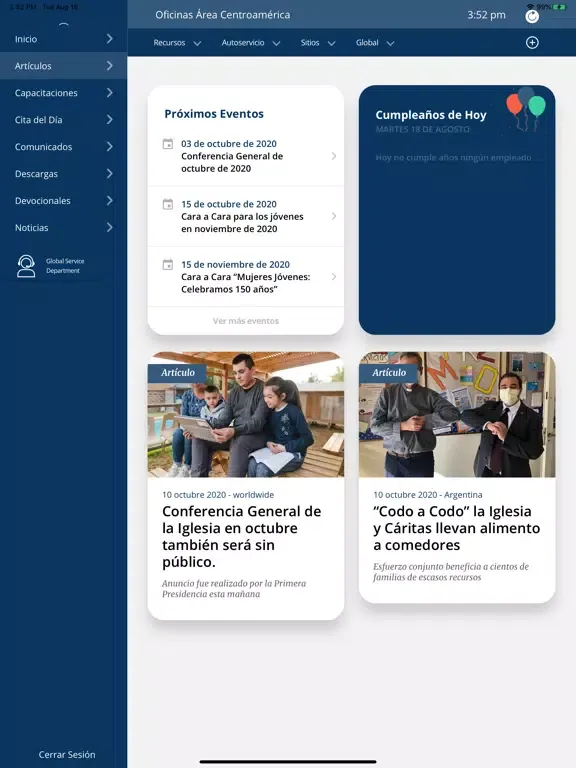Open Codo a Codo article headline

pos(456,528)
